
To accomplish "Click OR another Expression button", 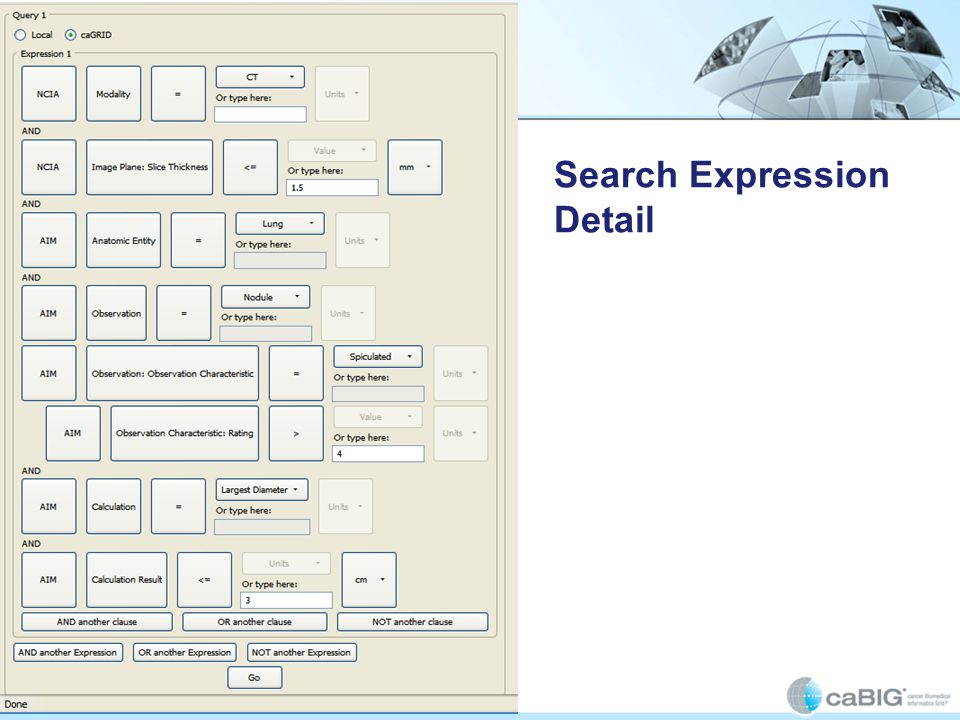I will pos(185,653).
